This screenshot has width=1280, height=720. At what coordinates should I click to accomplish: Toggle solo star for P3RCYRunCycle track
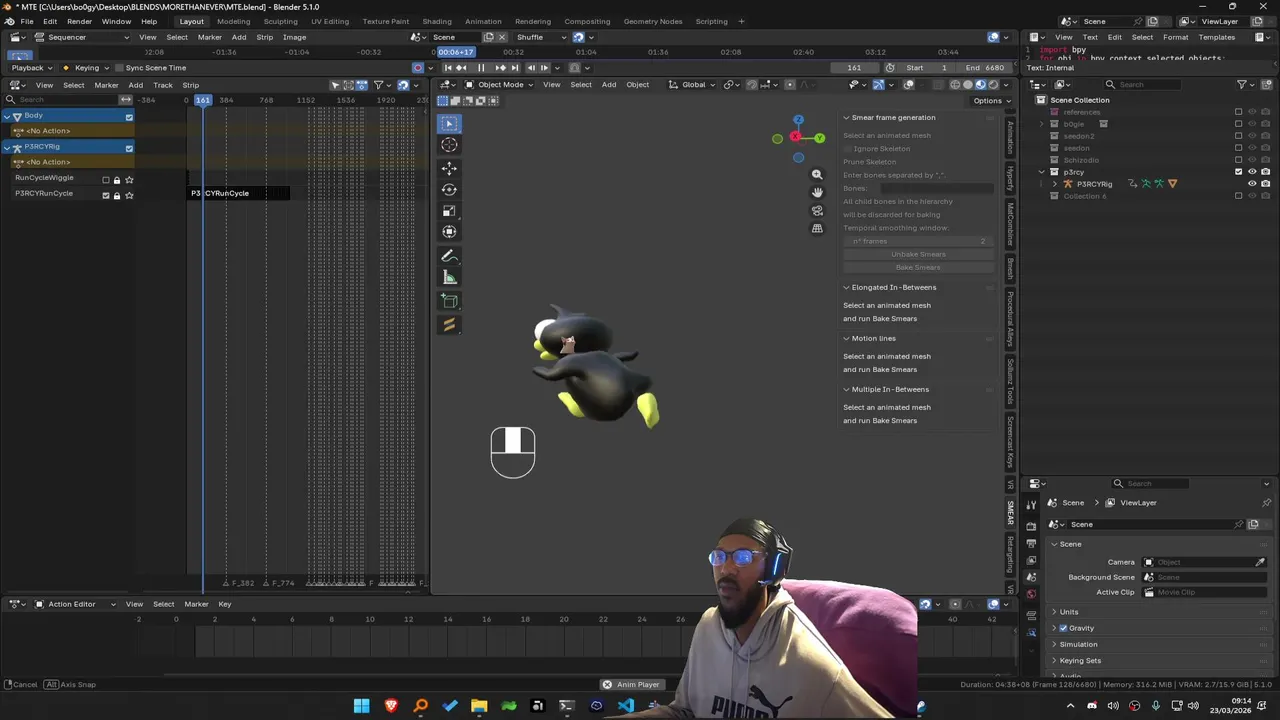tap(129, 195)
